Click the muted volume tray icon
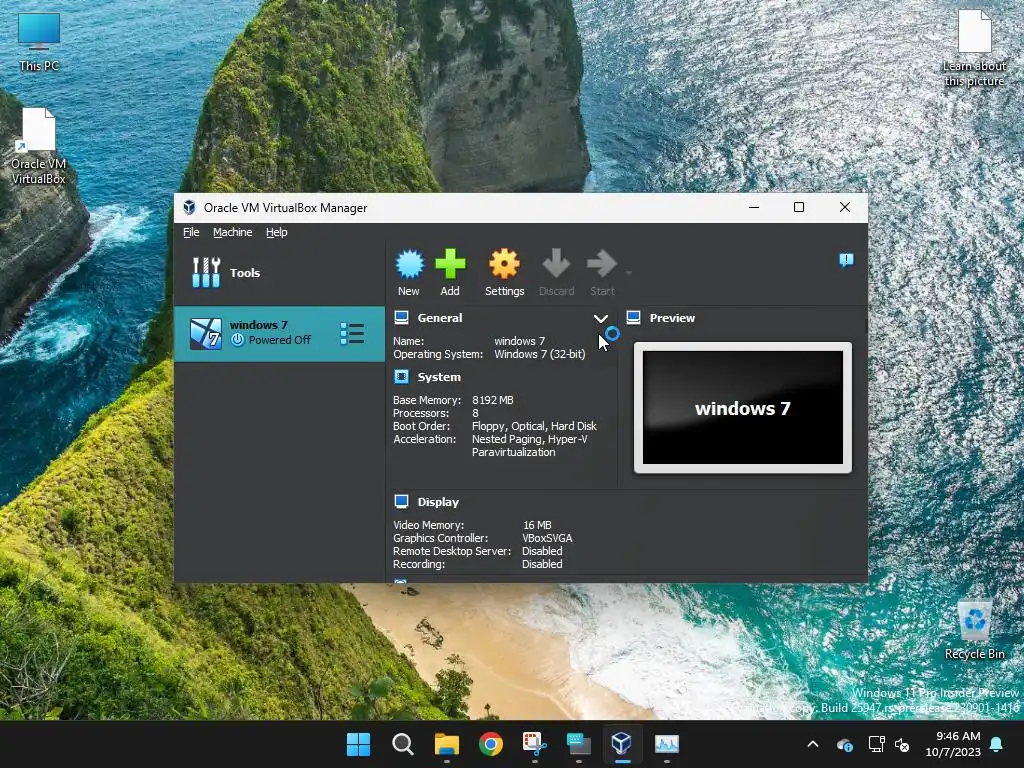The image size is (1024, 768). click(x=902, y=744)
